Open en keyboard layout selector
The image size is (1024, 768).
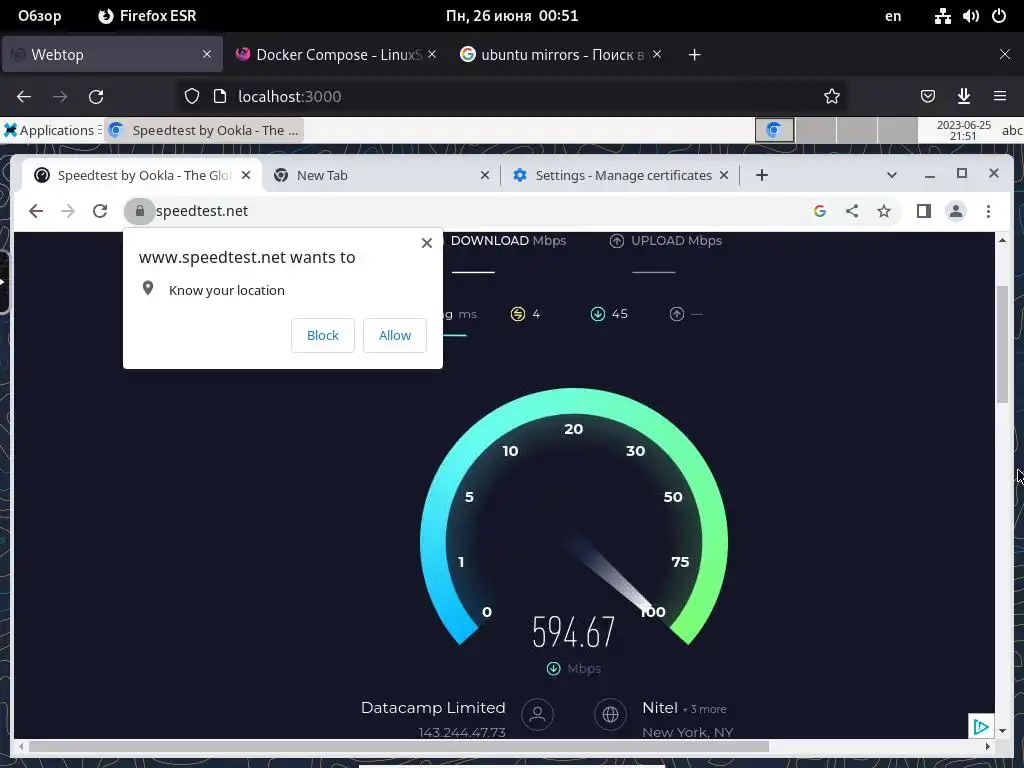pyautogui.click(x=893, y=16)
